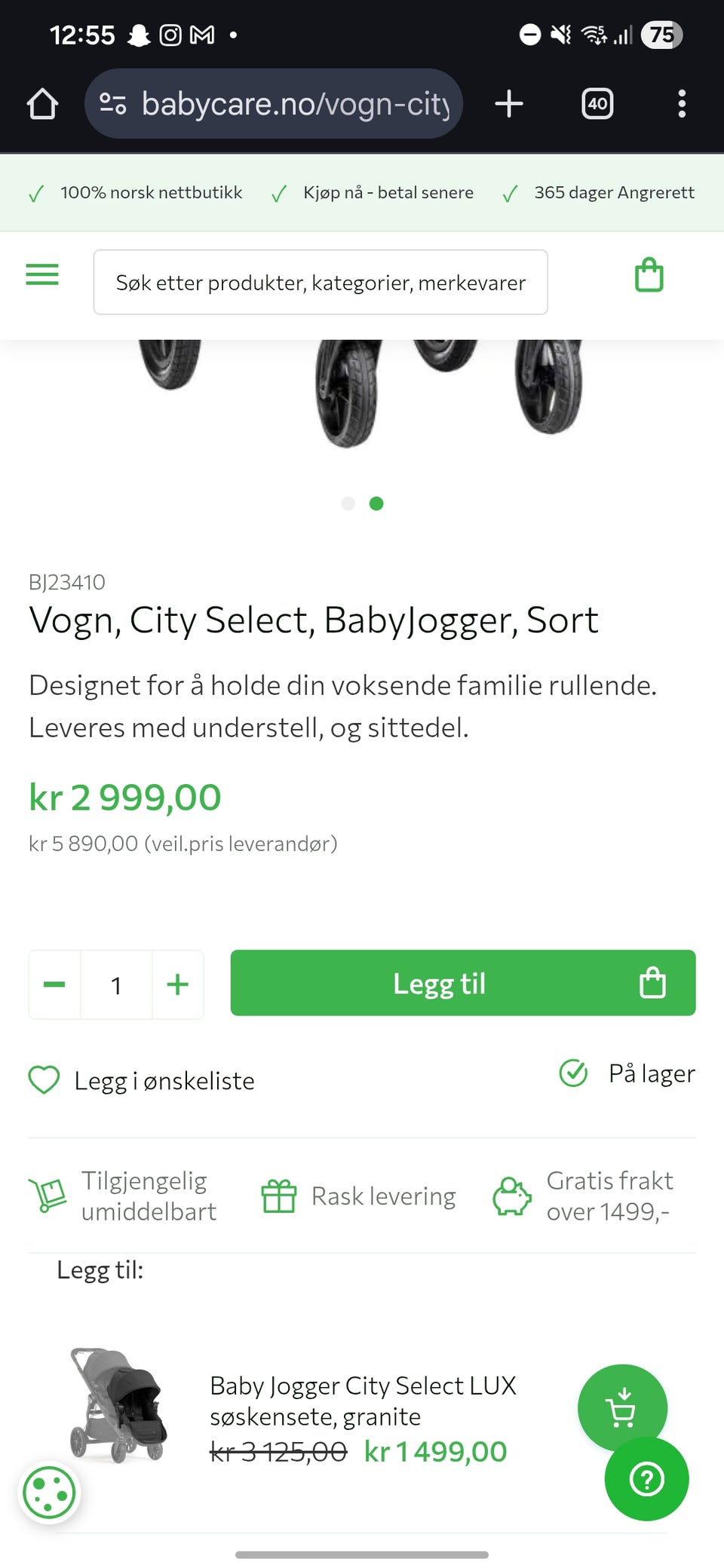Decrease quantity with minus button
Image resolution: width=724 pixels, height=1568 pixels.
tap(54, 985)
